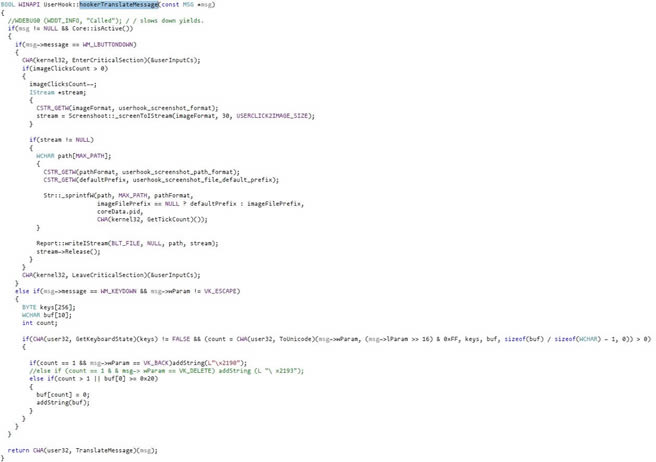Click the WINAPI calling convention keyword
This screenshot has width=656, height=462.
coord(29,5)
